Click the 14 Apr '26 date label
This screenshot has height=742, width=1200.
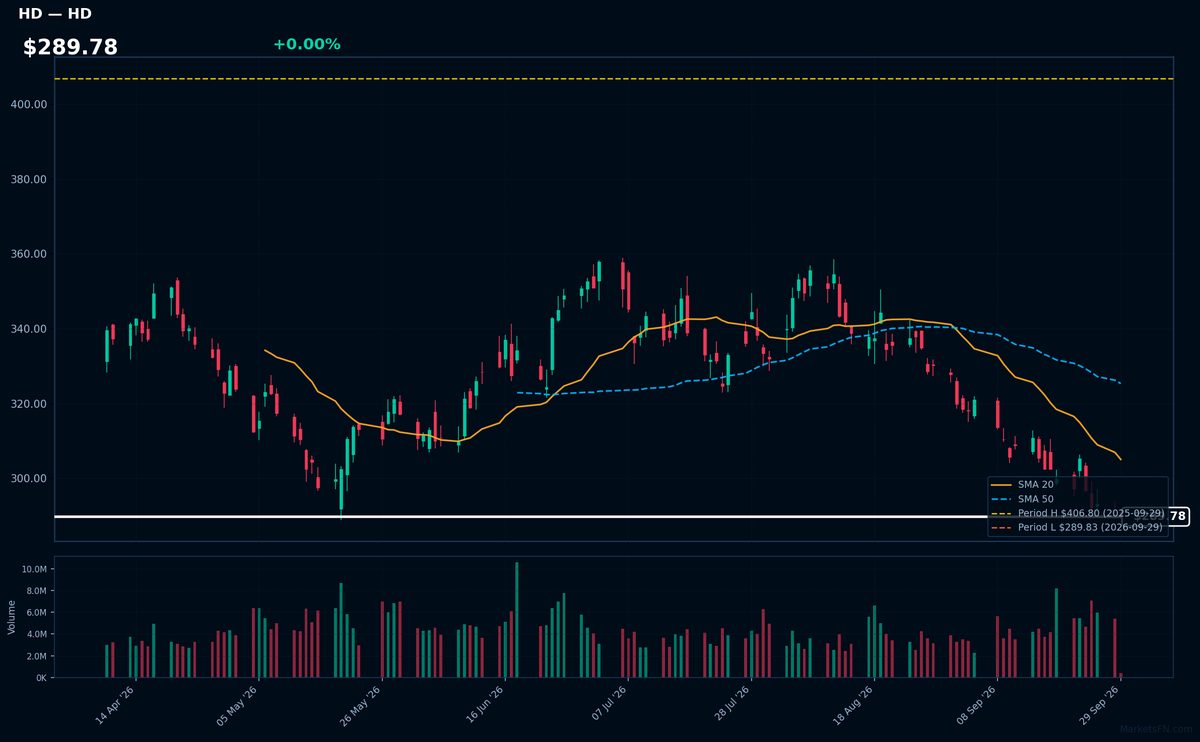tap(115, 707)
